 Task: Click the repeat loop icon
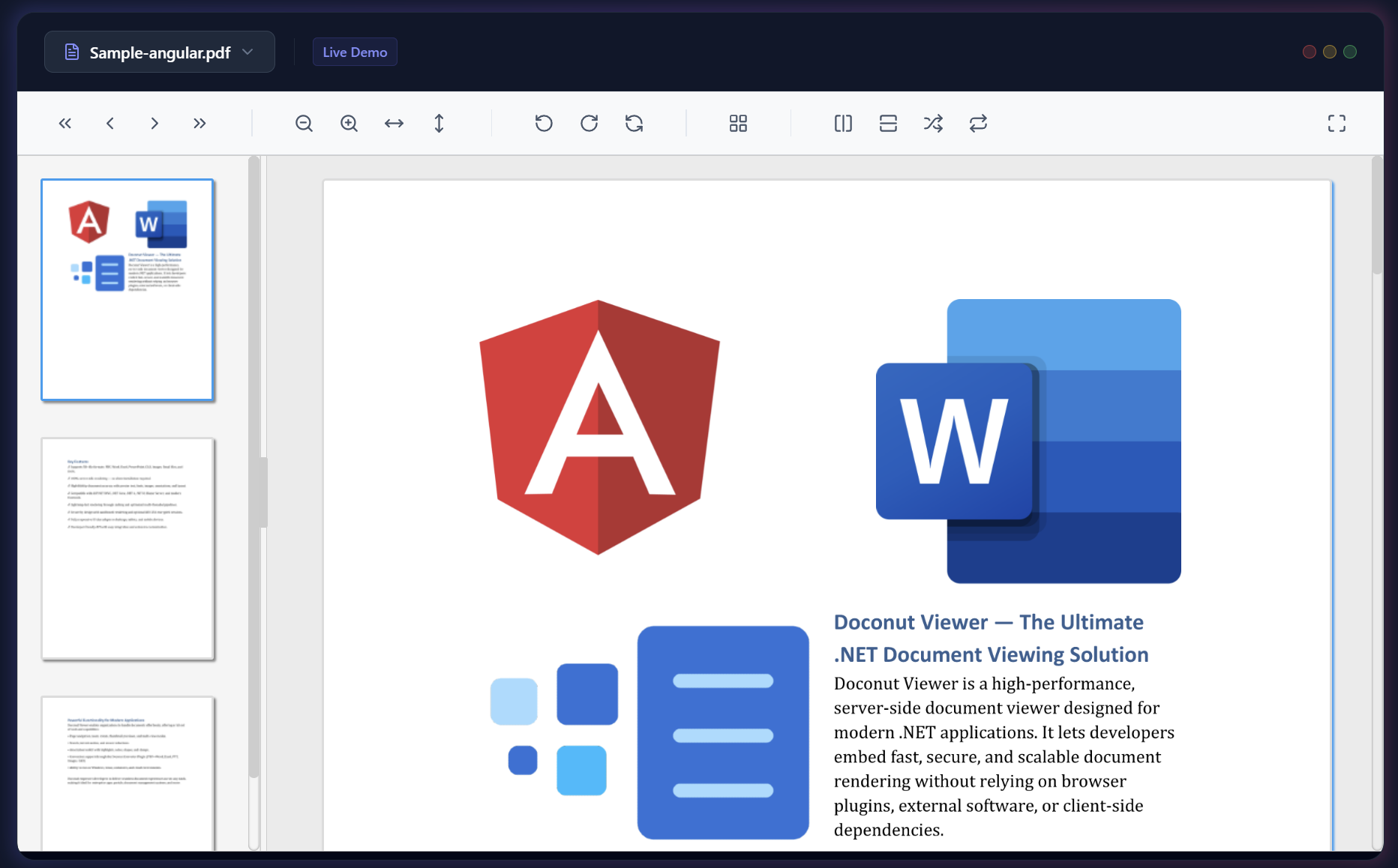(x=978, y=123)
